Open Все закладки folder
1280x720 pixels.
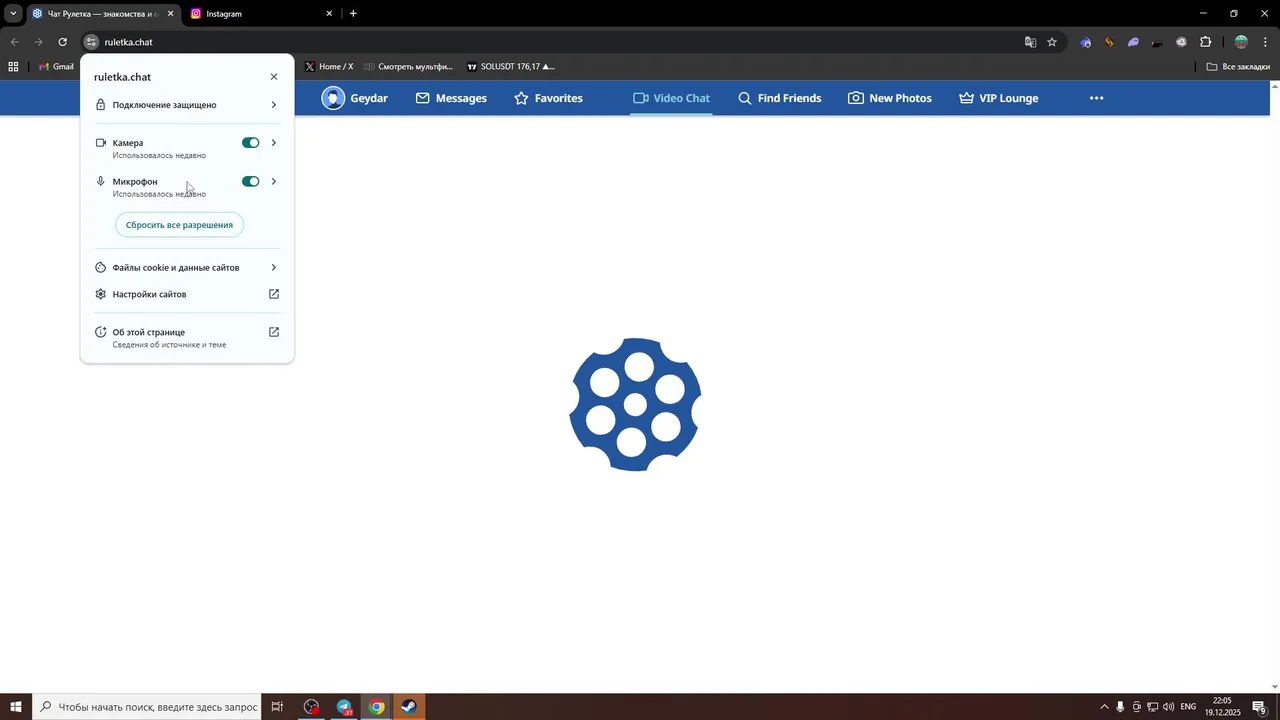tap(1238, 67)
